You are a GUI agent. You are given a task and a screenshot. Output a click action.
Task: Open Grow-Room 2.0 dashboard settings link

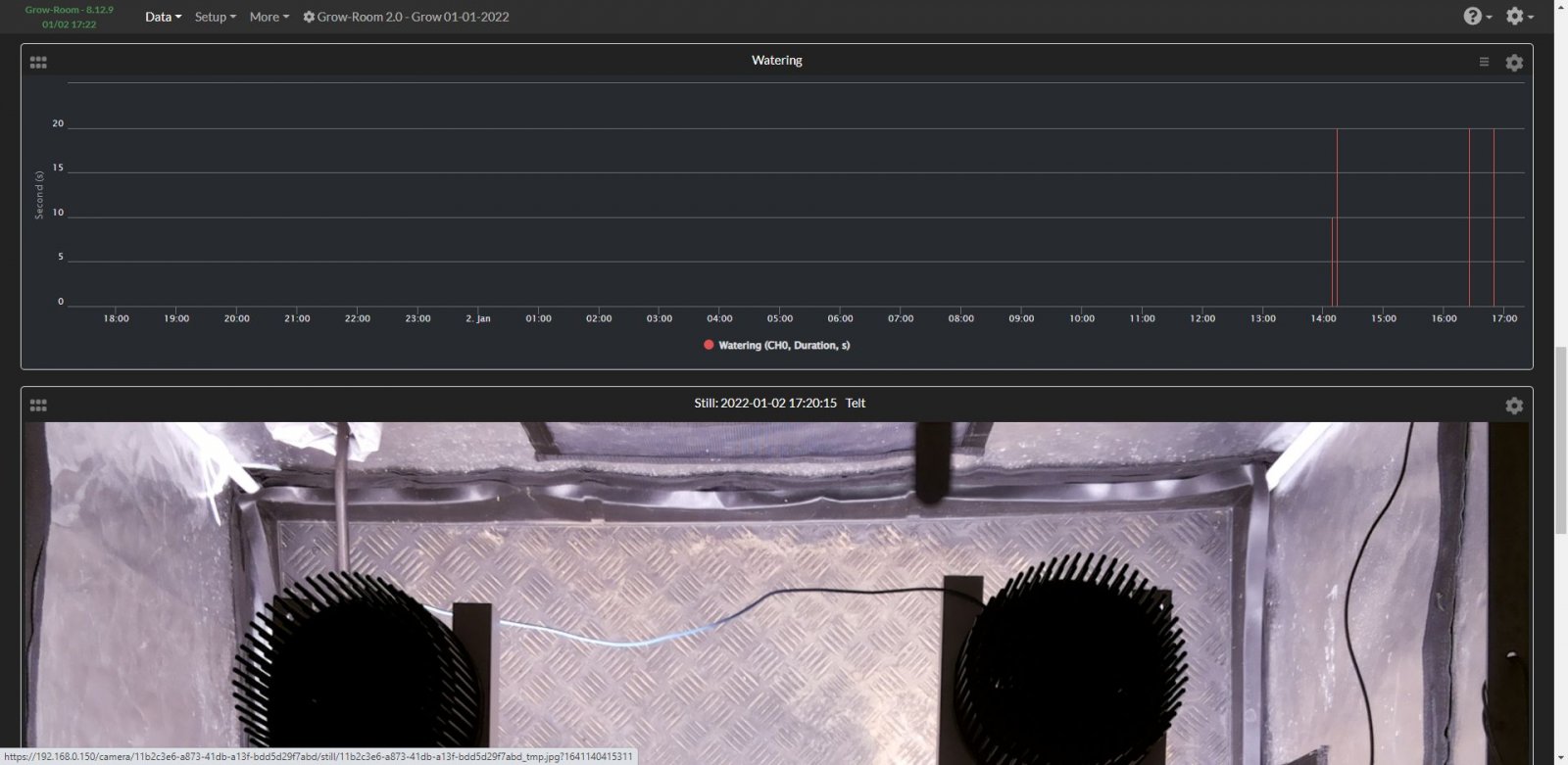pos(406,17)
